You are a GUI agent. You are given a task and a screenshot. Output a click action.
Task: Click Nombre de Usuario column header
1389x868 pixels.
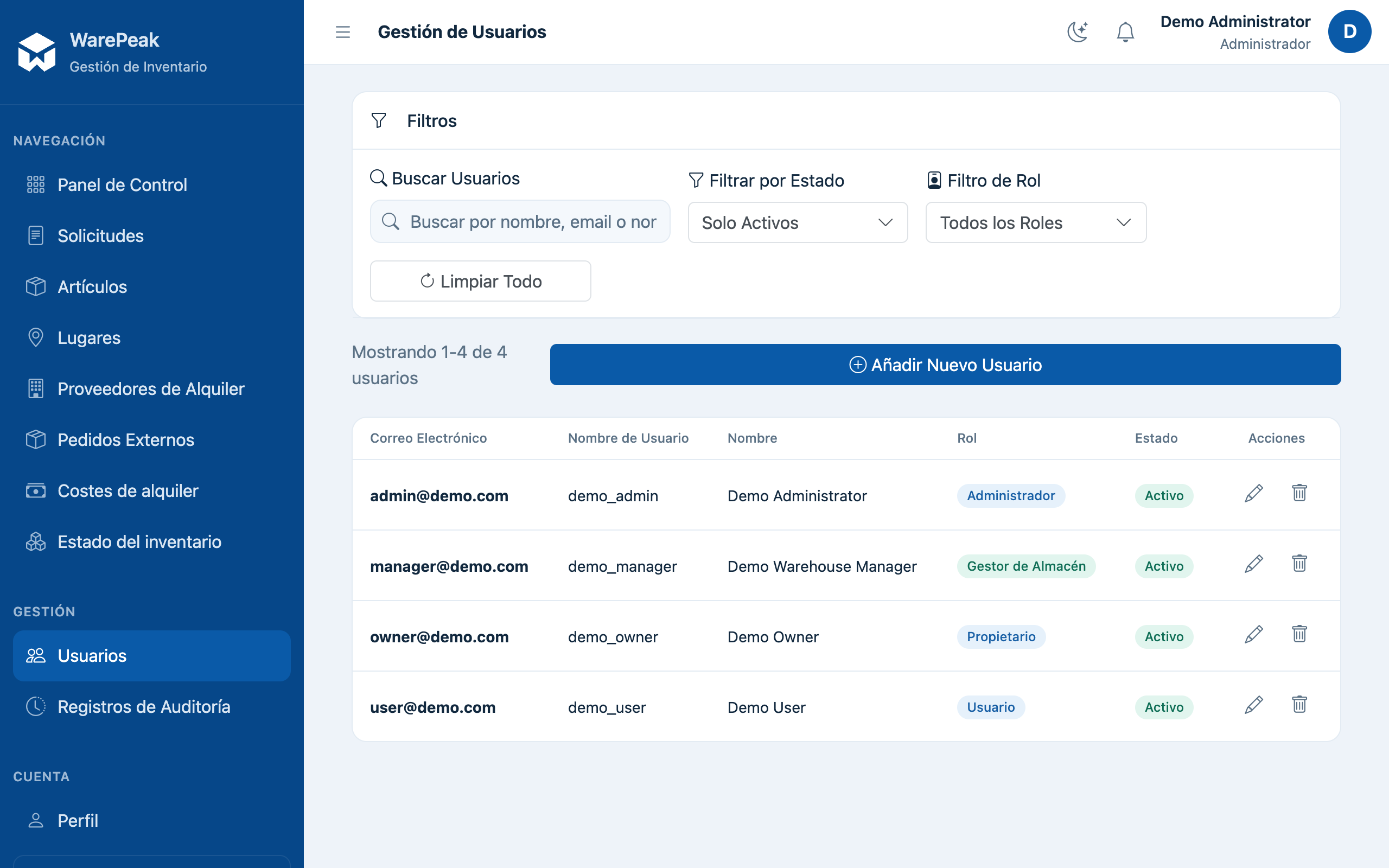pyautogui.click(x=628, y=438)
